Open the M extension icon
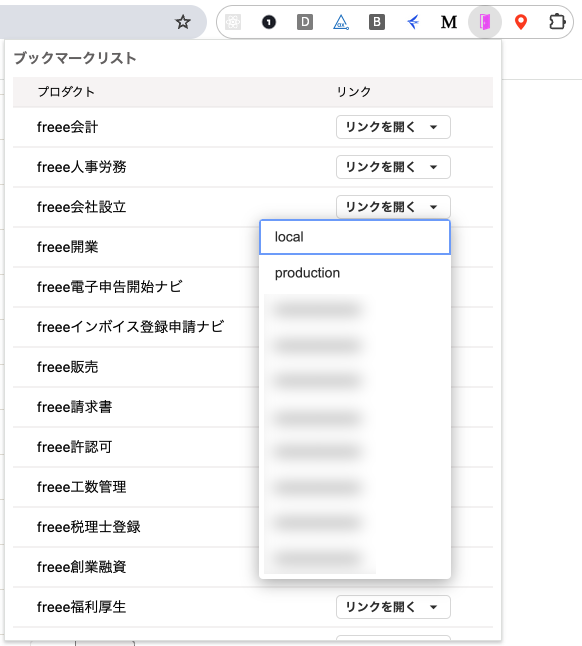Image resolution: width=582 pixels, height=646 pixels. pos(449,22)
